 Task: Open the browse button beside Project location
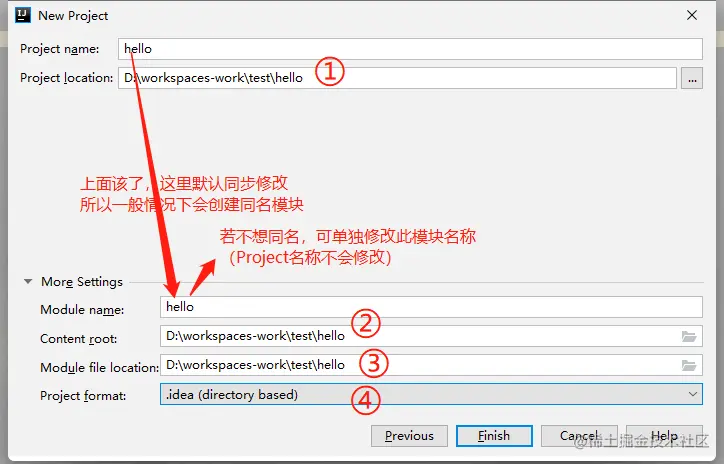pos(692,78)
